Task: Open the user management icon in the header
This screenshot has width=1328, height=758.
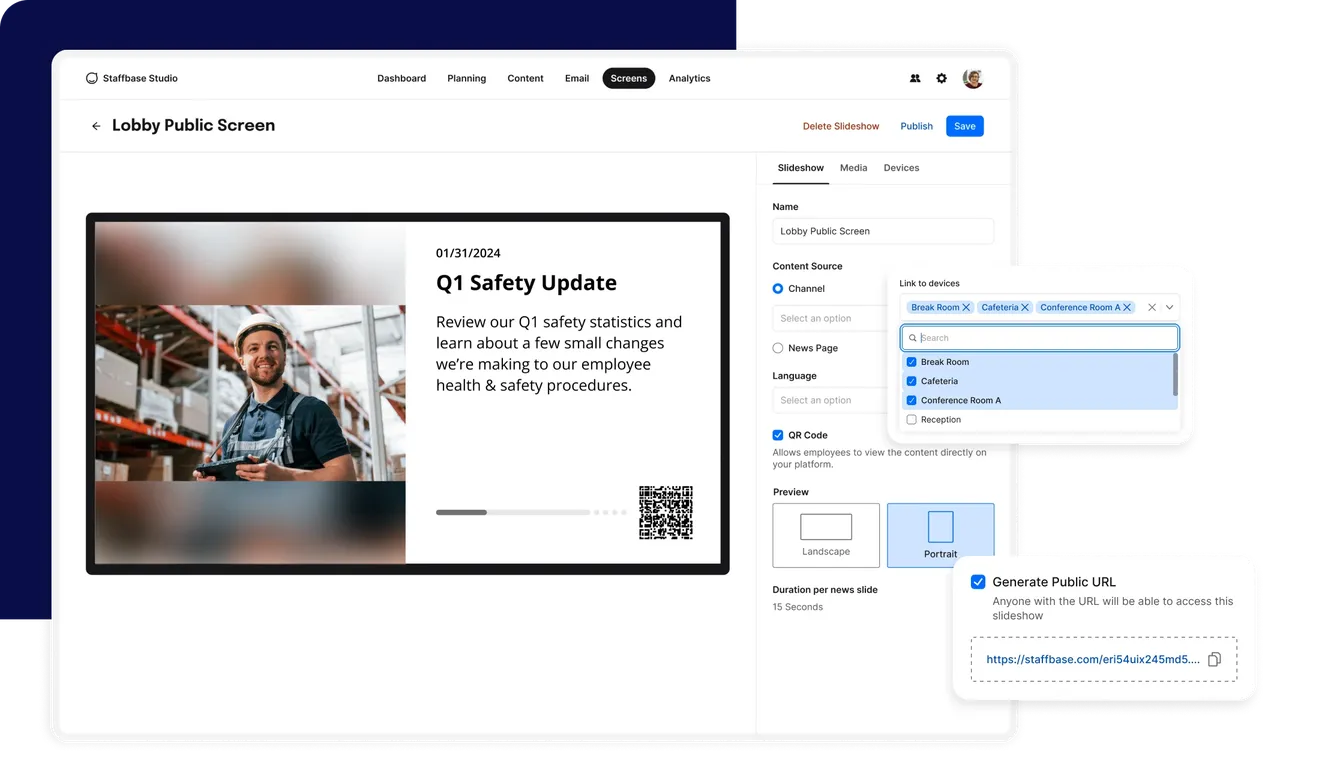Action: pos(915,78)
